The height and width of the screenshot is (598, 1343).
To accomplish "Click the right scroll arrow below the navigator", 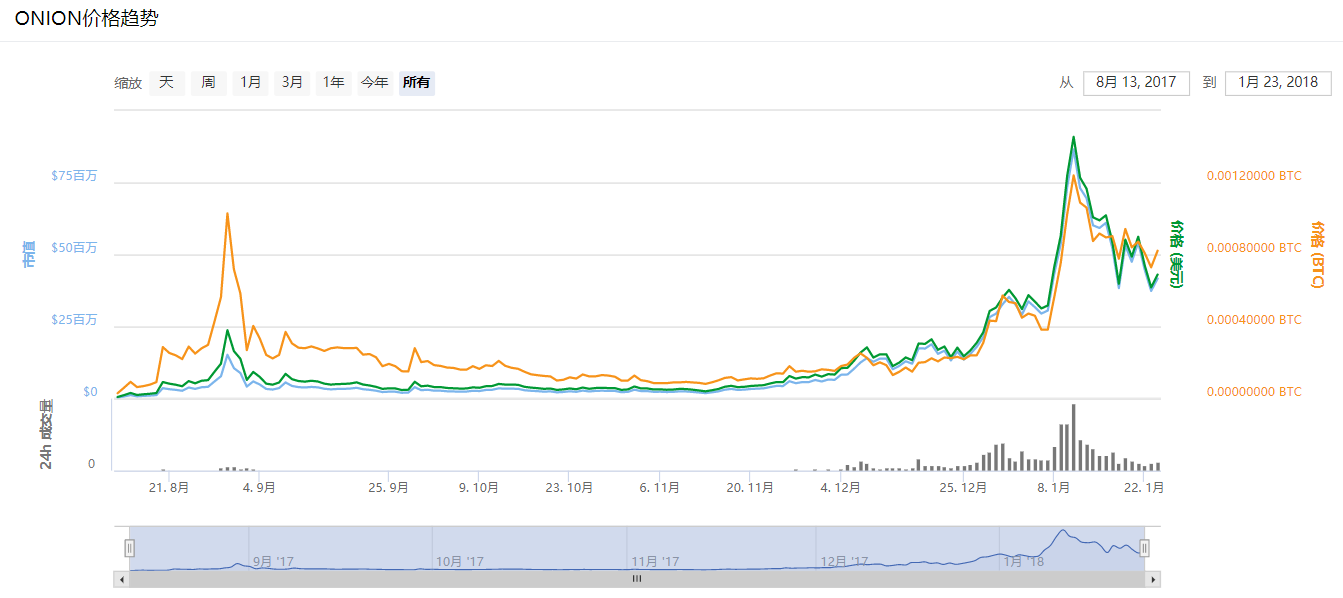I will coord(1151,578).
